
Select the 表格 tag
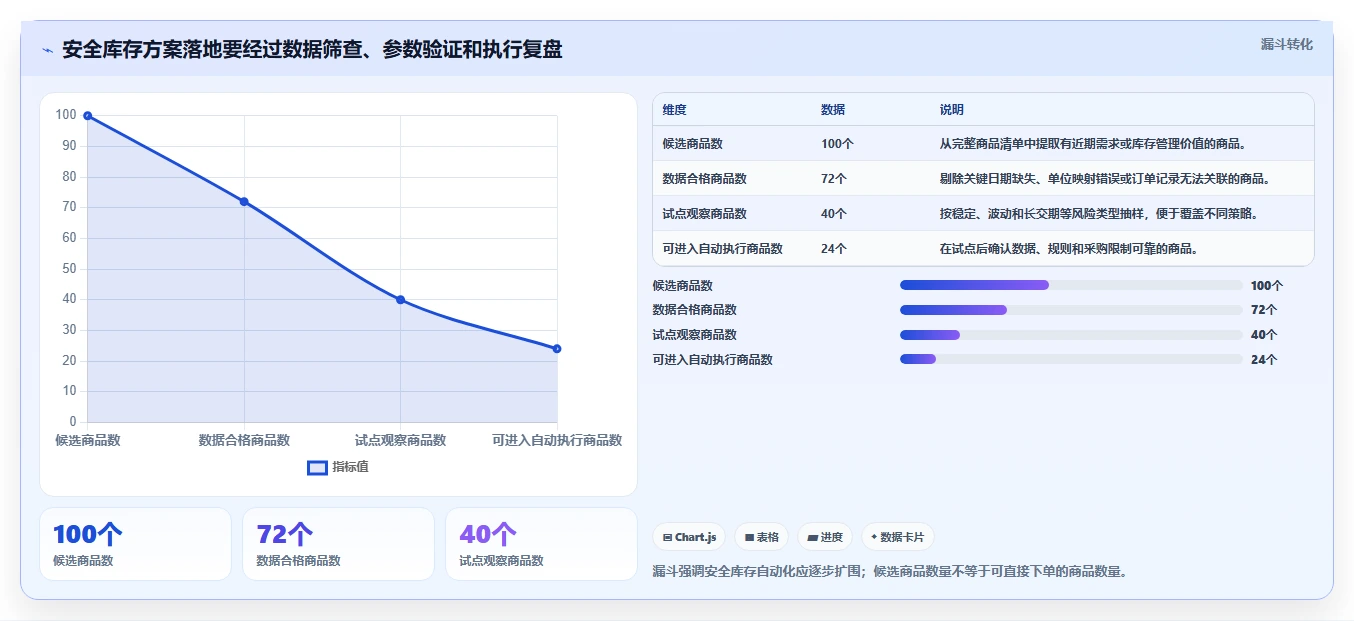(762, 537)
